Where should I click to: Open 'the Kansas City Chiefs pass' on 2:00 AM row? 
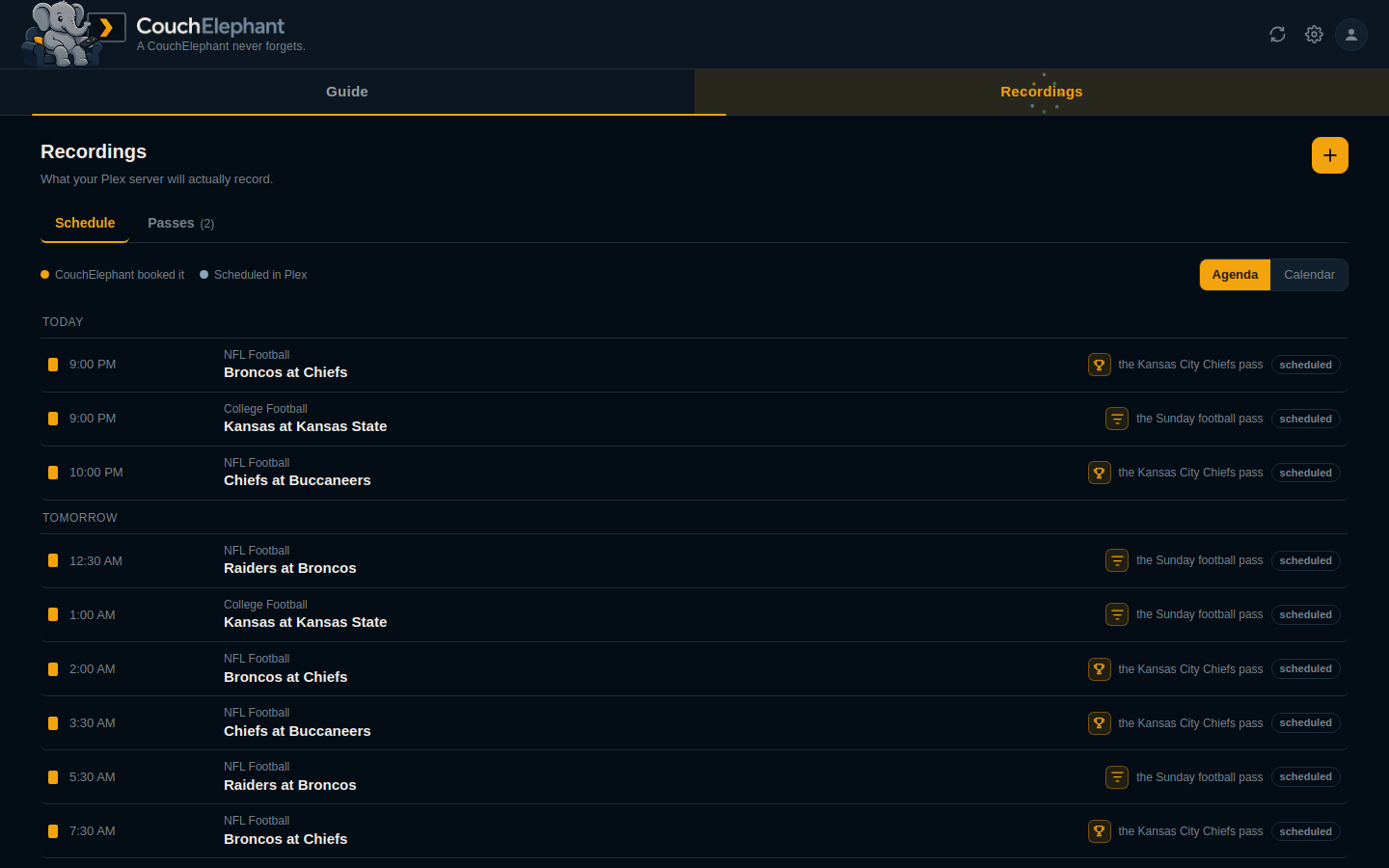coord(1190,669)
